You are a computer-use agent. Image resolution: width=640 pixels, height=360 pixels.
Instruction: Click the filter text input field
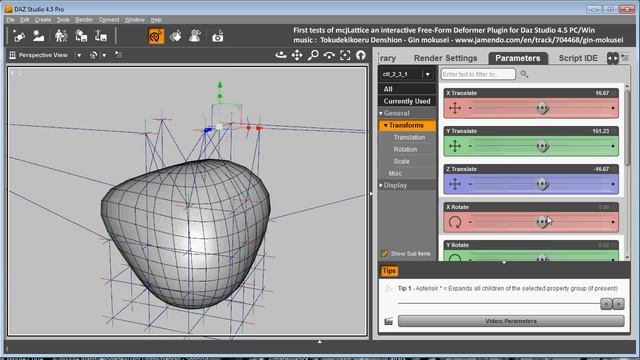pos(478,74)
